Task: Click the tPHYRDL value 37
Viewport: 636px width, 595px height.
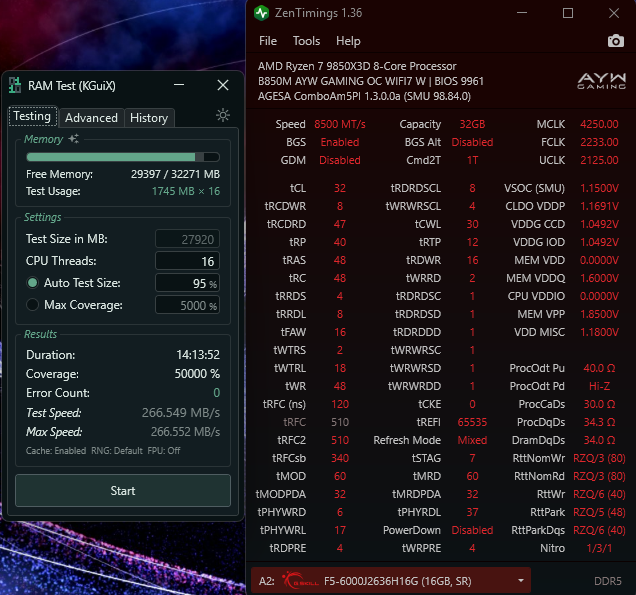Action: click(472, 512)
